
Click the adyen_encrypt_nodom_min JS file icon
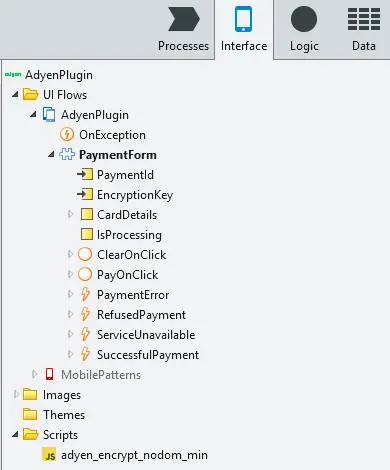coord(49,455)
